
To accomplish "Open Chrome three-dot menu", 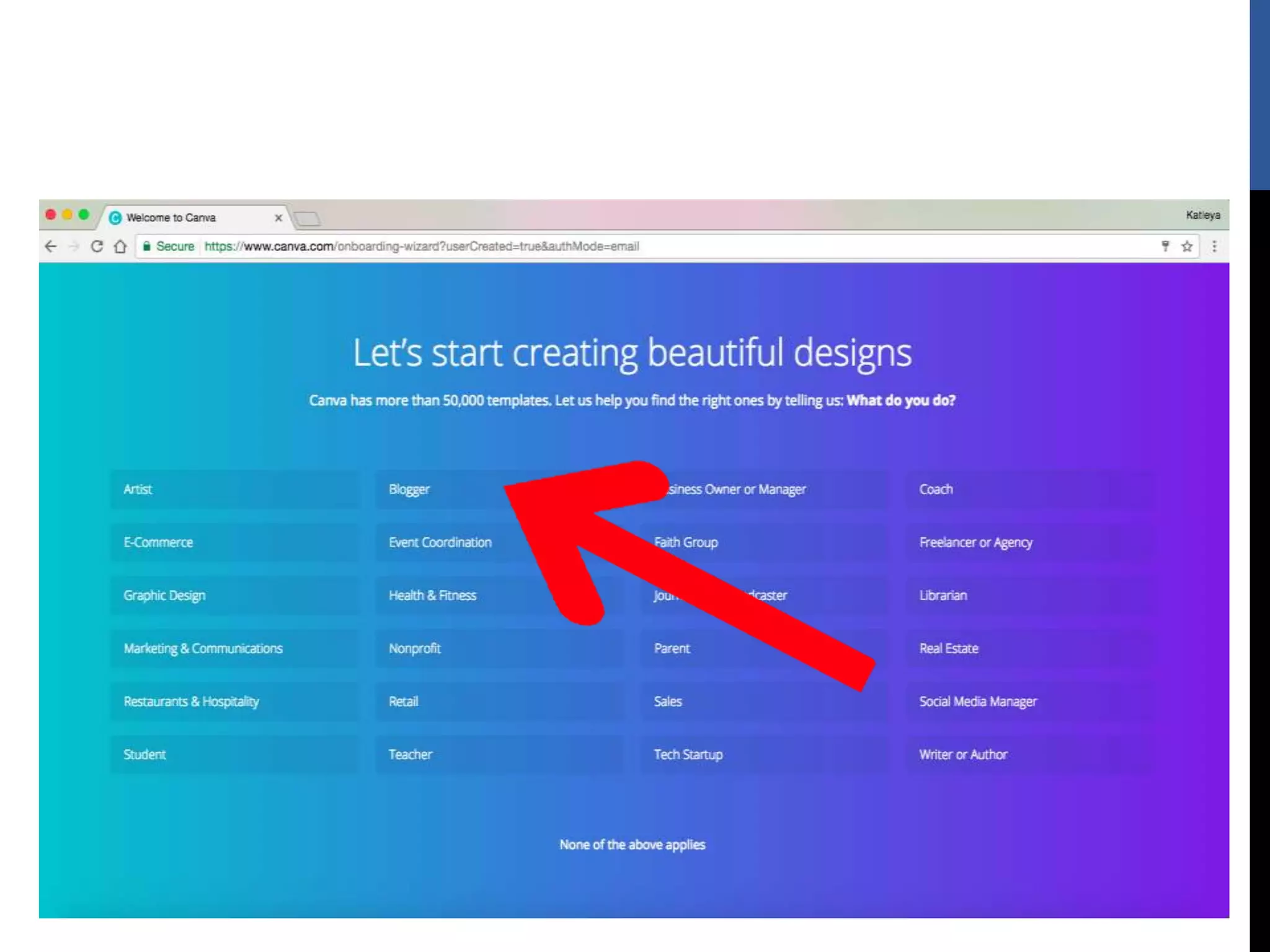I will click(x=1214, y=246).
